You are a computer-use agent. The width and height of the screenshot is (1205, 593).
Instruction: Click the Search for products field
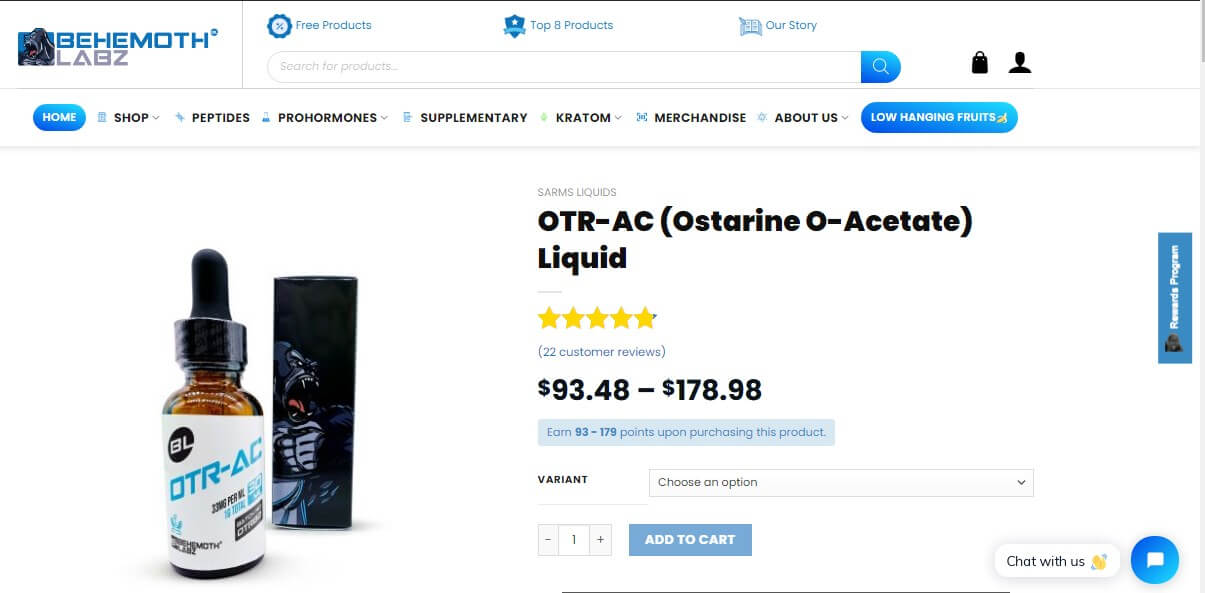[x=564, y=67]
